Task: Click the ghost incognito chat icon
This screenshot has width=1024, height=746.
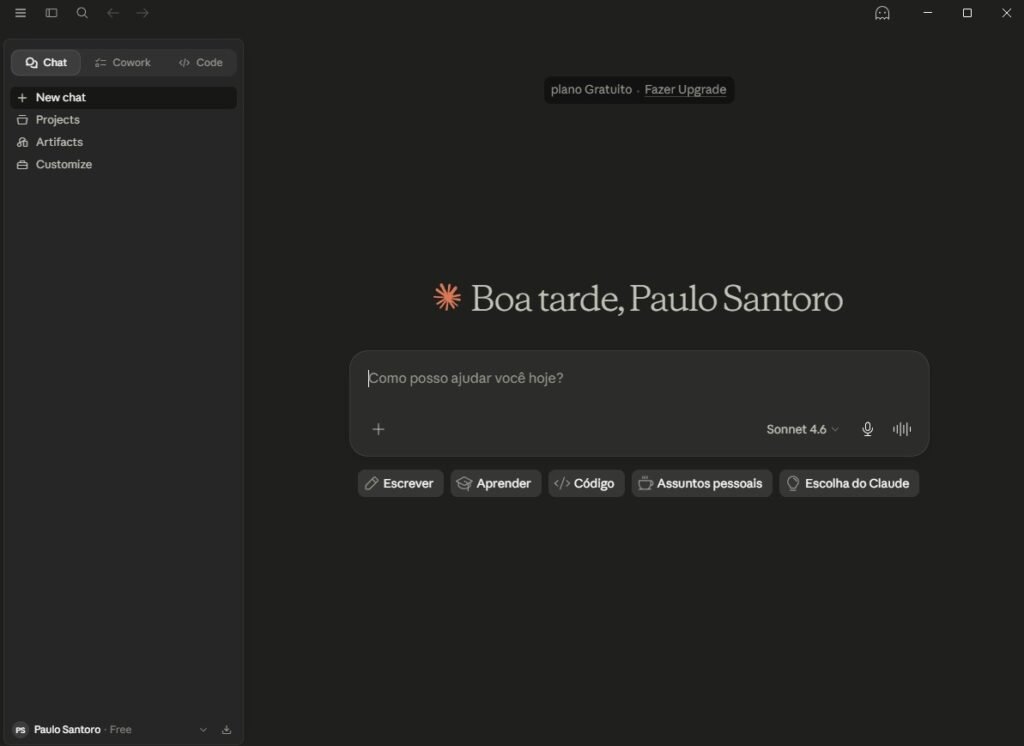Action: tap(882, 13)
